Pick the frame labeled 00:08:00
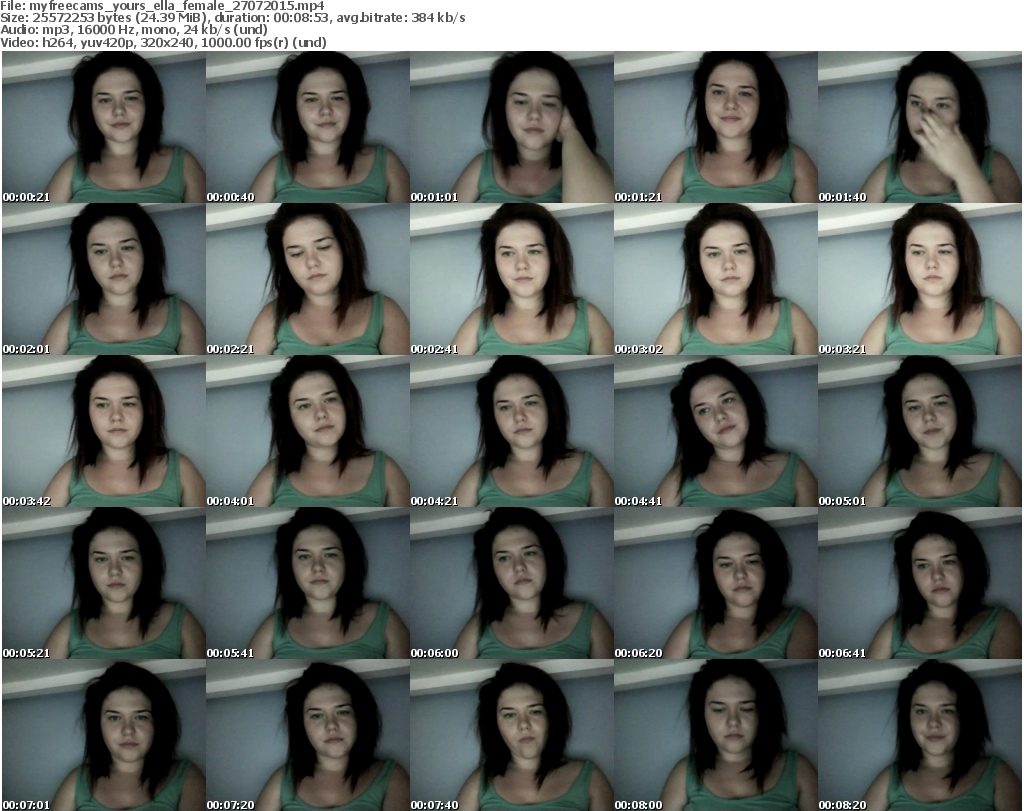The width and height of the screenshot is (1024, 811). pos(716,735)
